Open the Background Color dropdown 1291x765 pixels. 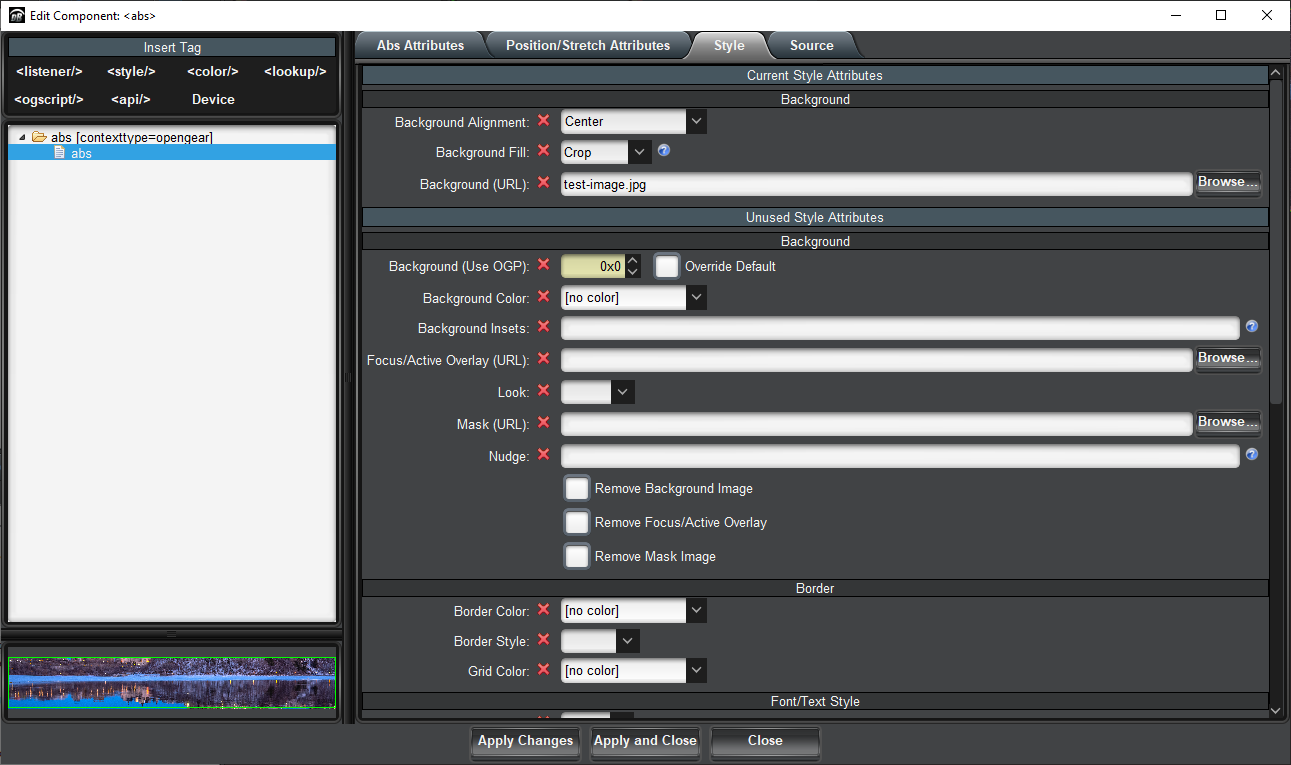697,298
